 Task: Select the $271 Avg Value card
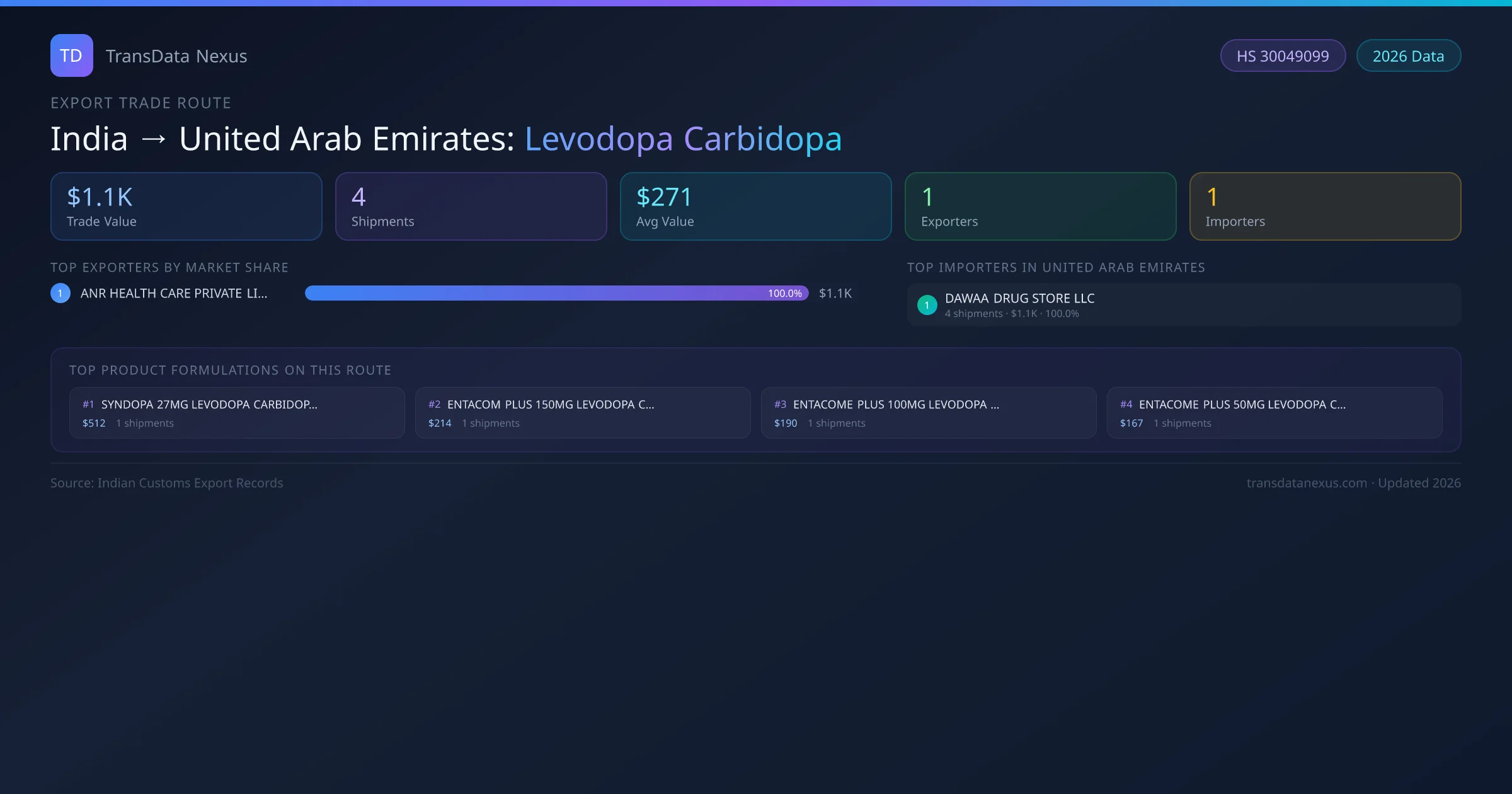pyautogui.click(x=755, y=207)
